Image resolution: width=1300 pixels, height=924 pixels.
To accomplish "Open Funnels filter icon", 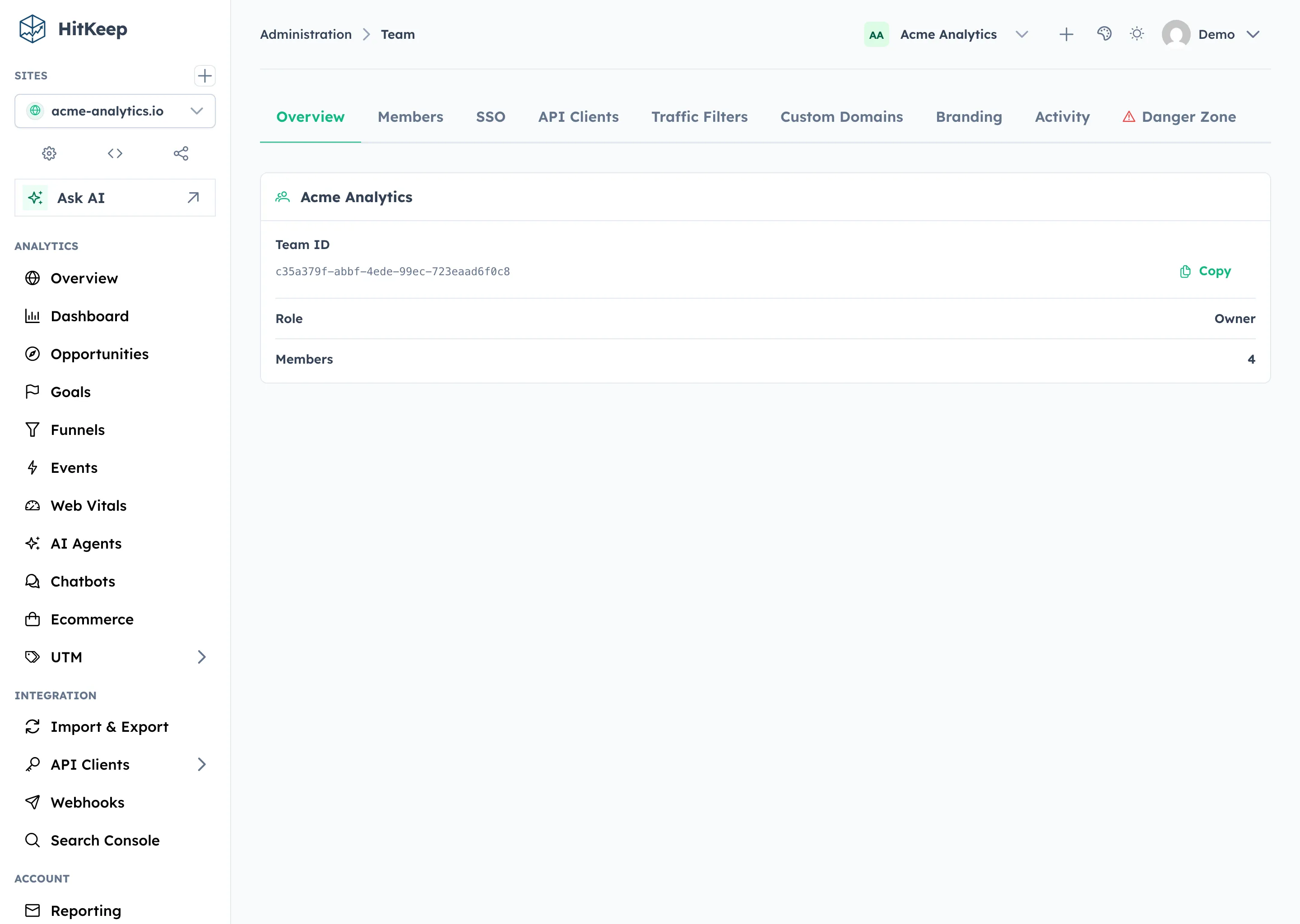I will [x=32, y=430].
